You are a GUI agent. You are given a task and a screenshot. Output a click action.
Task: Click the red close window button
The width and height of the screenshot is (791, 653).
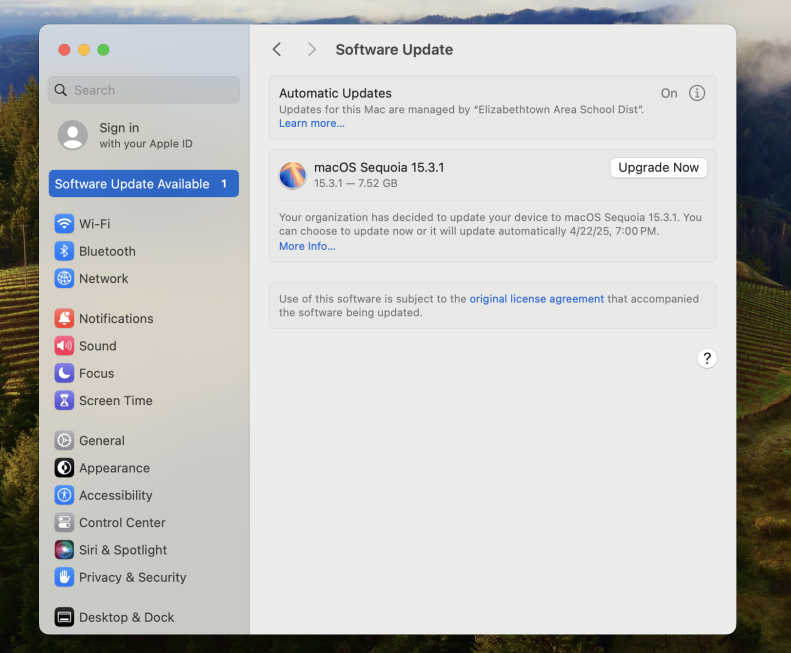[x=64, y=50]
